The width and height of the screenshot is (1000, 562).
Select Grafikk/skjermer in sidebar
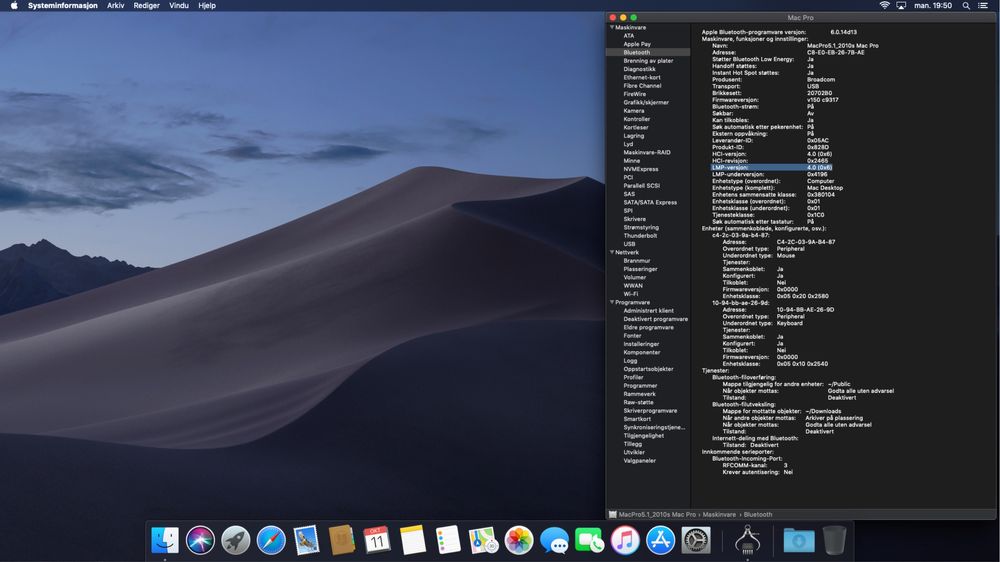coord(646,102)
